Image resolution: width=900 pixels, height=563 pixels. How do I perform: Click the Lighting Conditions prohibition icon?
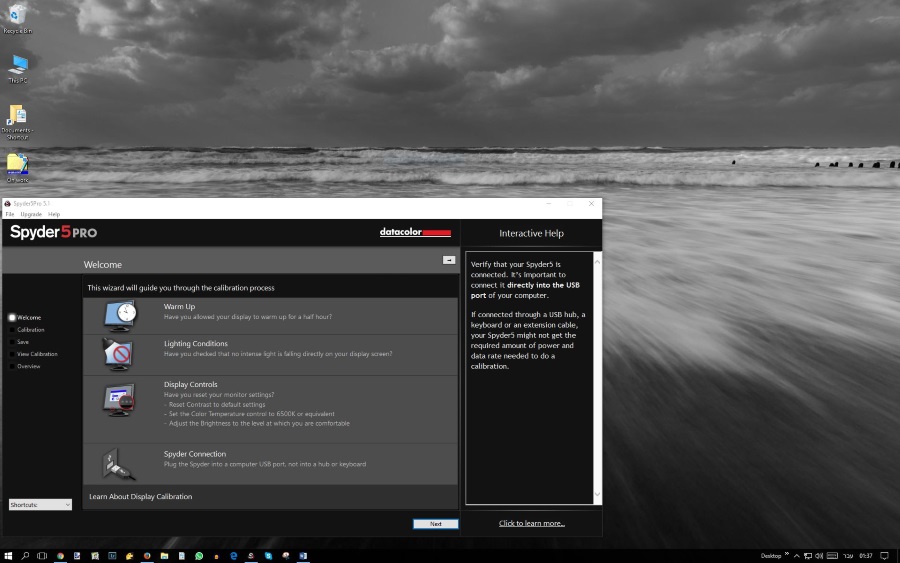[118, 354]
